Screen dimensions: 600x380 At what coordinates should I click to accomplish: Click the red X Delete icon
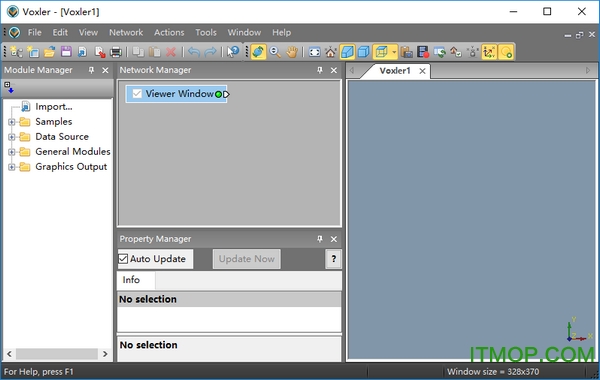click(x=171, y=52)
